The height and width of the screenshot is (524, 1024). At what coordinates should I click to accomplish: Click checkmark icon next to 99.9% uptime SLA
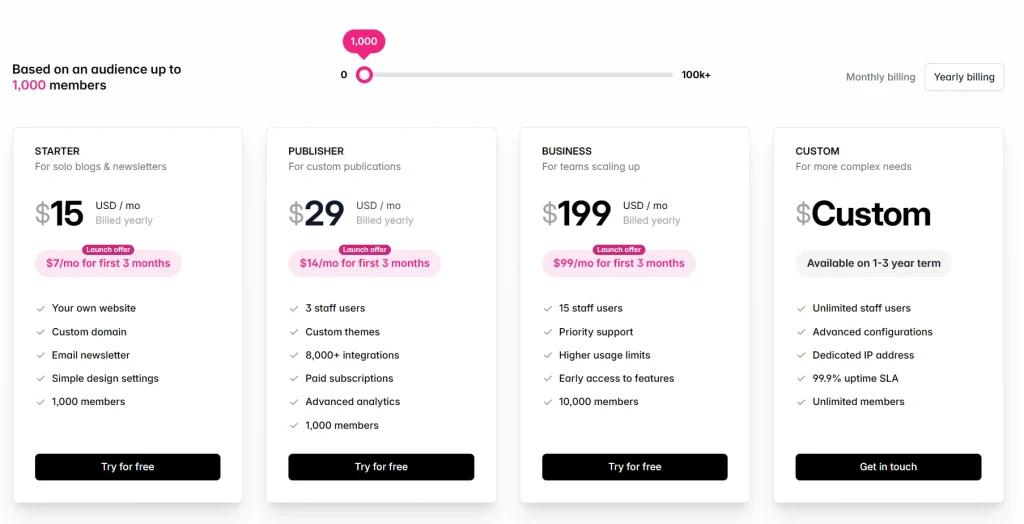point(802,379)
